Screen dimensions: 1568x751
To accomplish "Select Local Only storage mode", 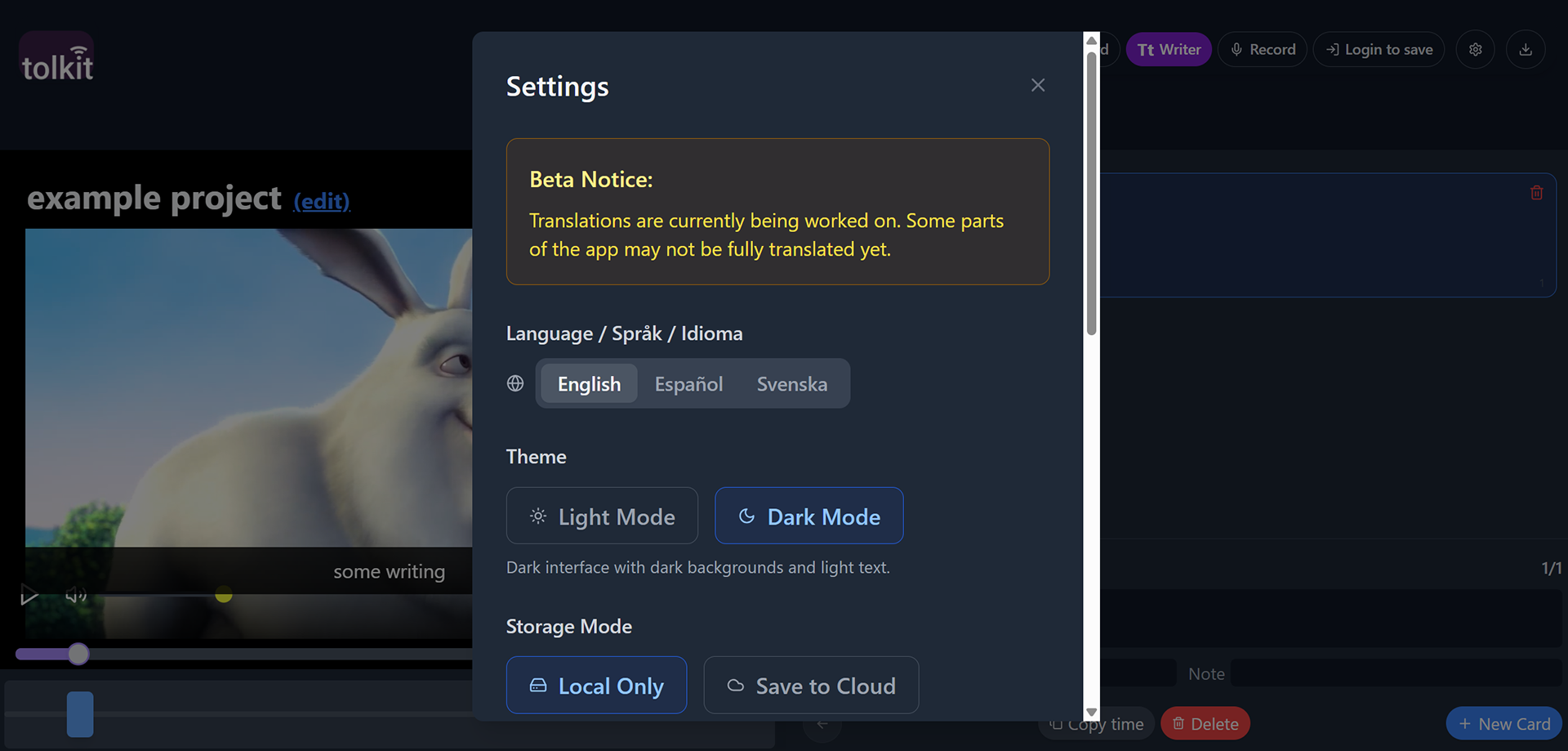I will pos(596,686).
